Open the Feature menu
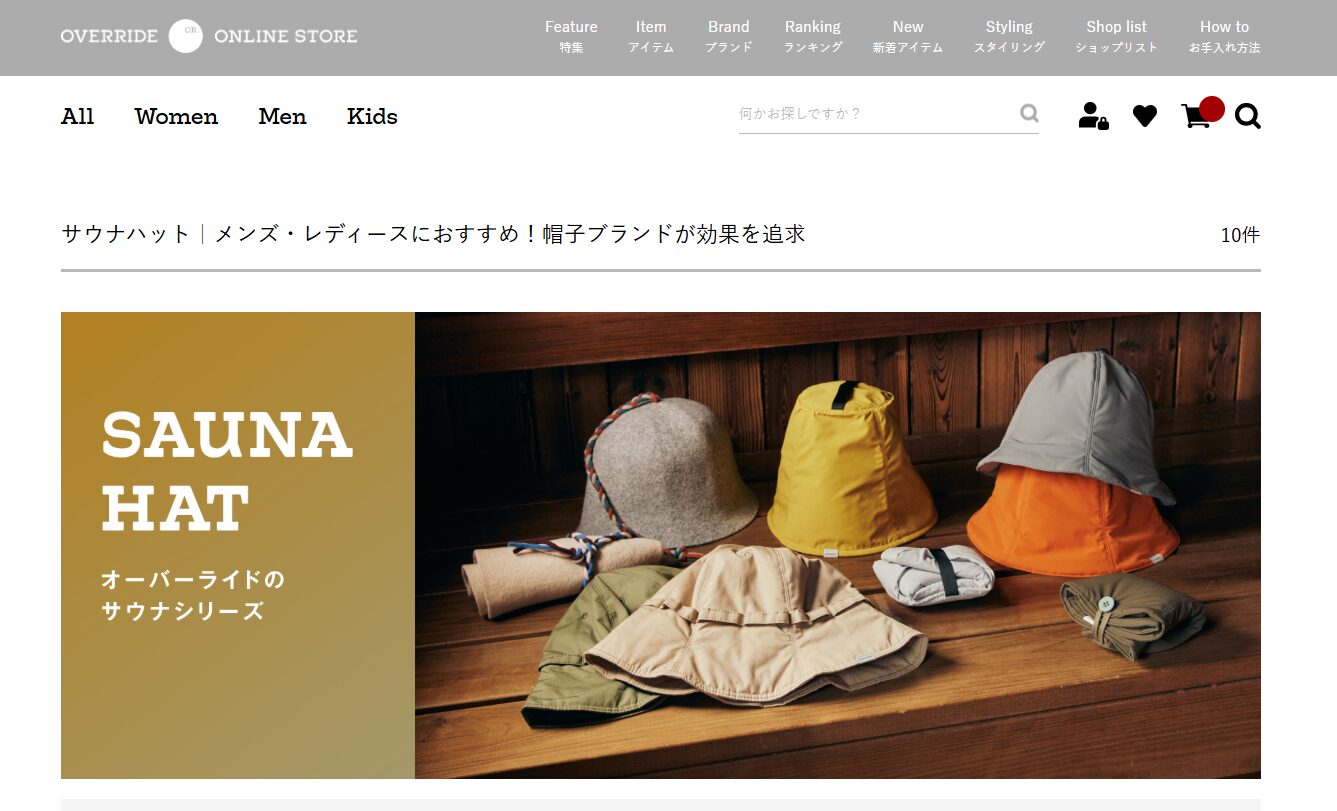The image size is (1337, 811). (571, 36)
